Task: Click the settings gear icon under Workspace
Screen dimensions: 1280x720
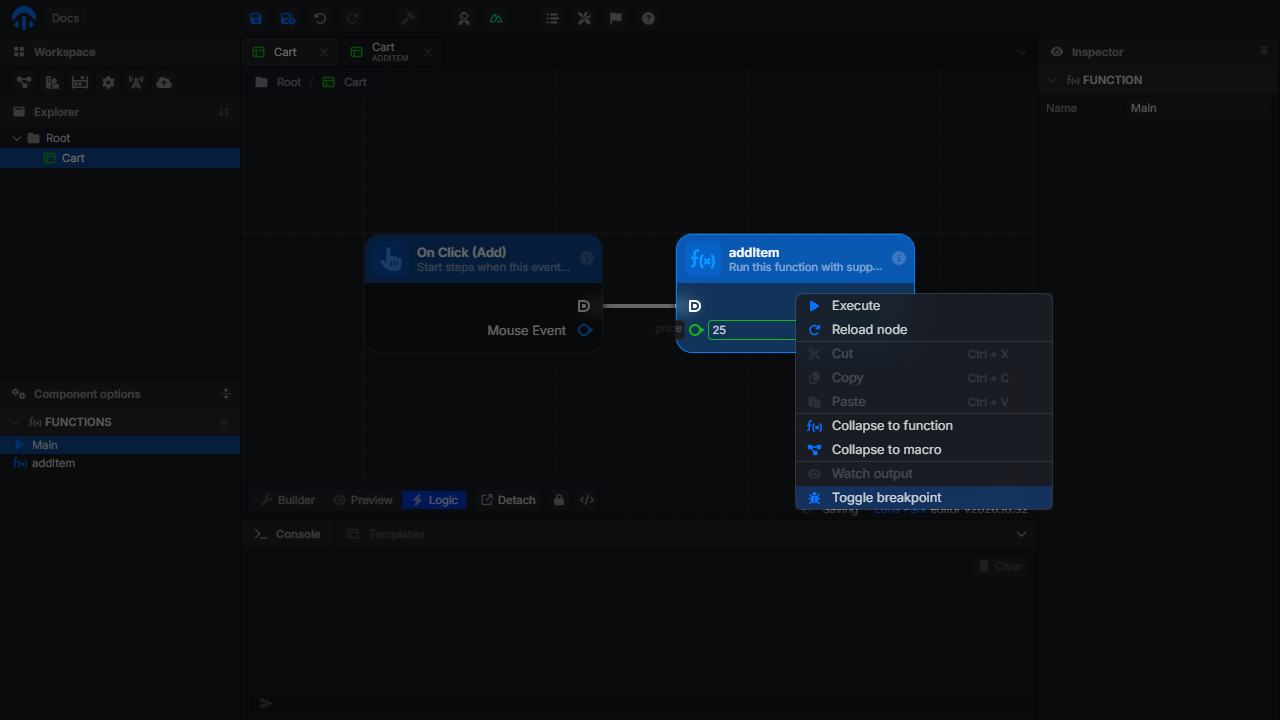Action: (x=108, y=82)
